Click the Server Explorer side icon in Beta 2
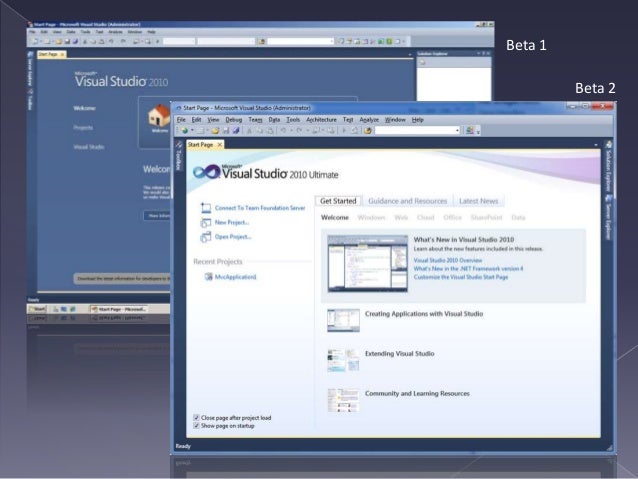This screenshot has width=638, height=479. (x=609, y=198)
